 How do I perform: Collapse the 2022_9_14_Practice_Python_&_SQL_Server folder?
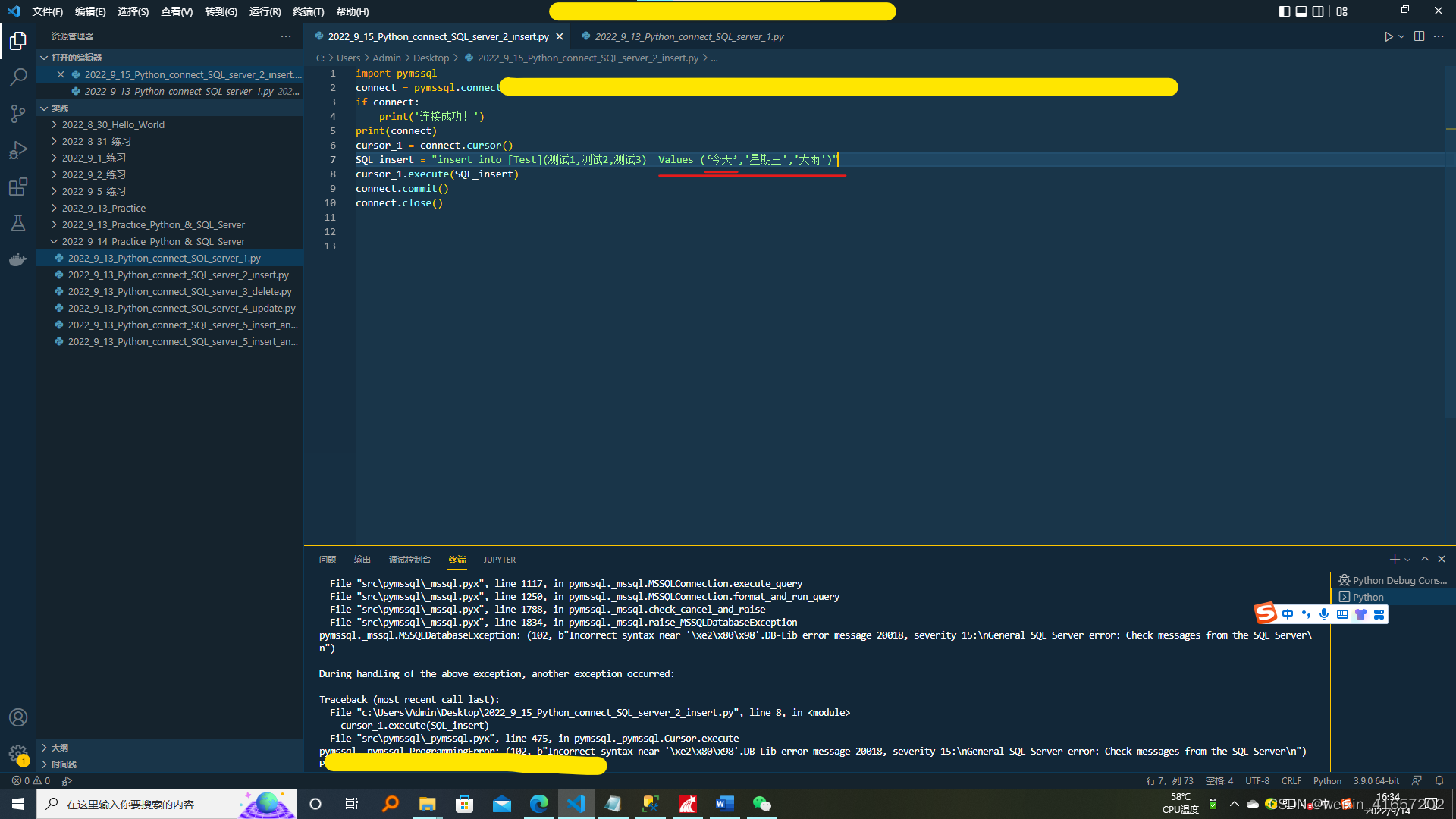pos(153,241)
